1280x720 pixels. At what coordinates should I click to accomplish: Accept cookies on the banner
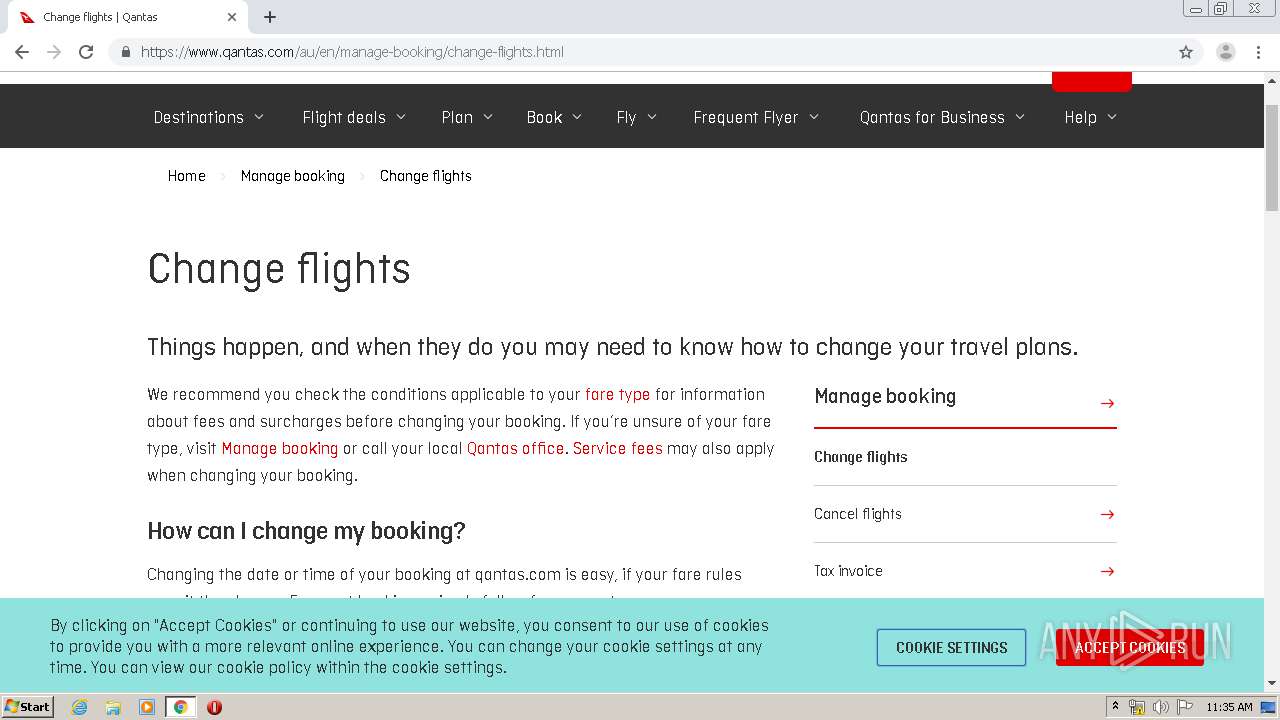1130,648
